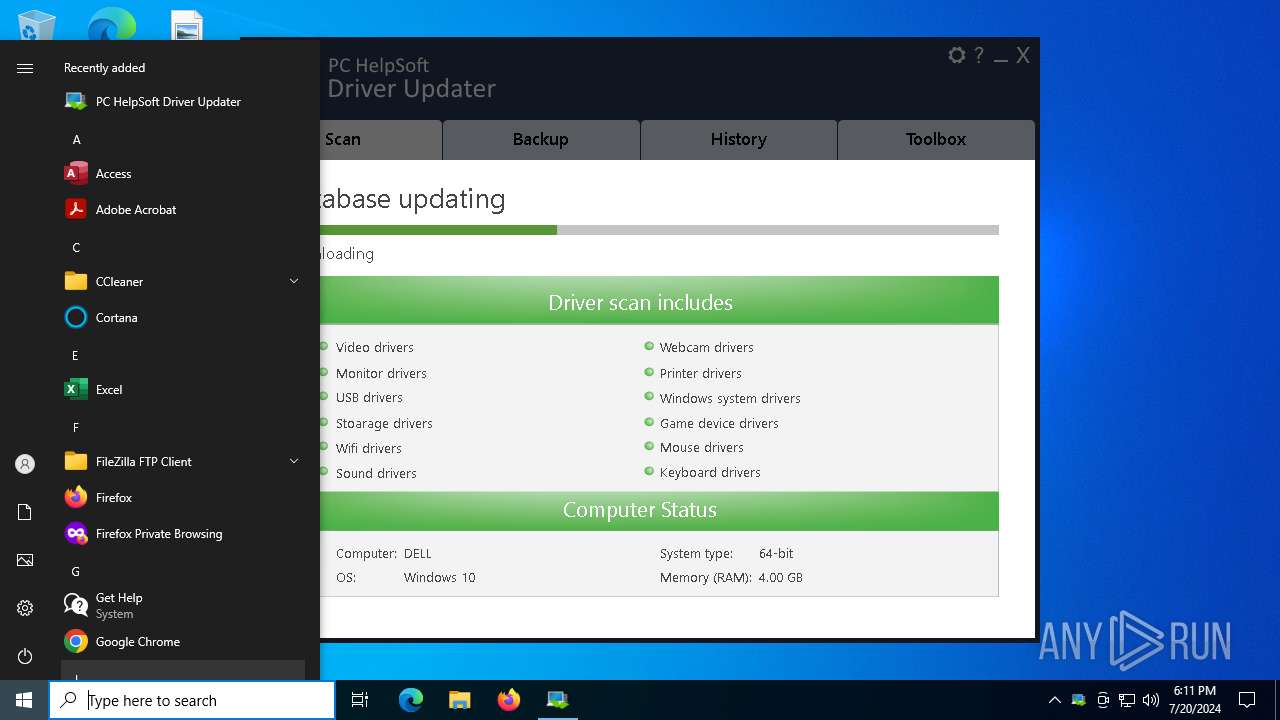Open Microsoft Edge desktop shortcut

pyautogui.click(x=112, y=26)
